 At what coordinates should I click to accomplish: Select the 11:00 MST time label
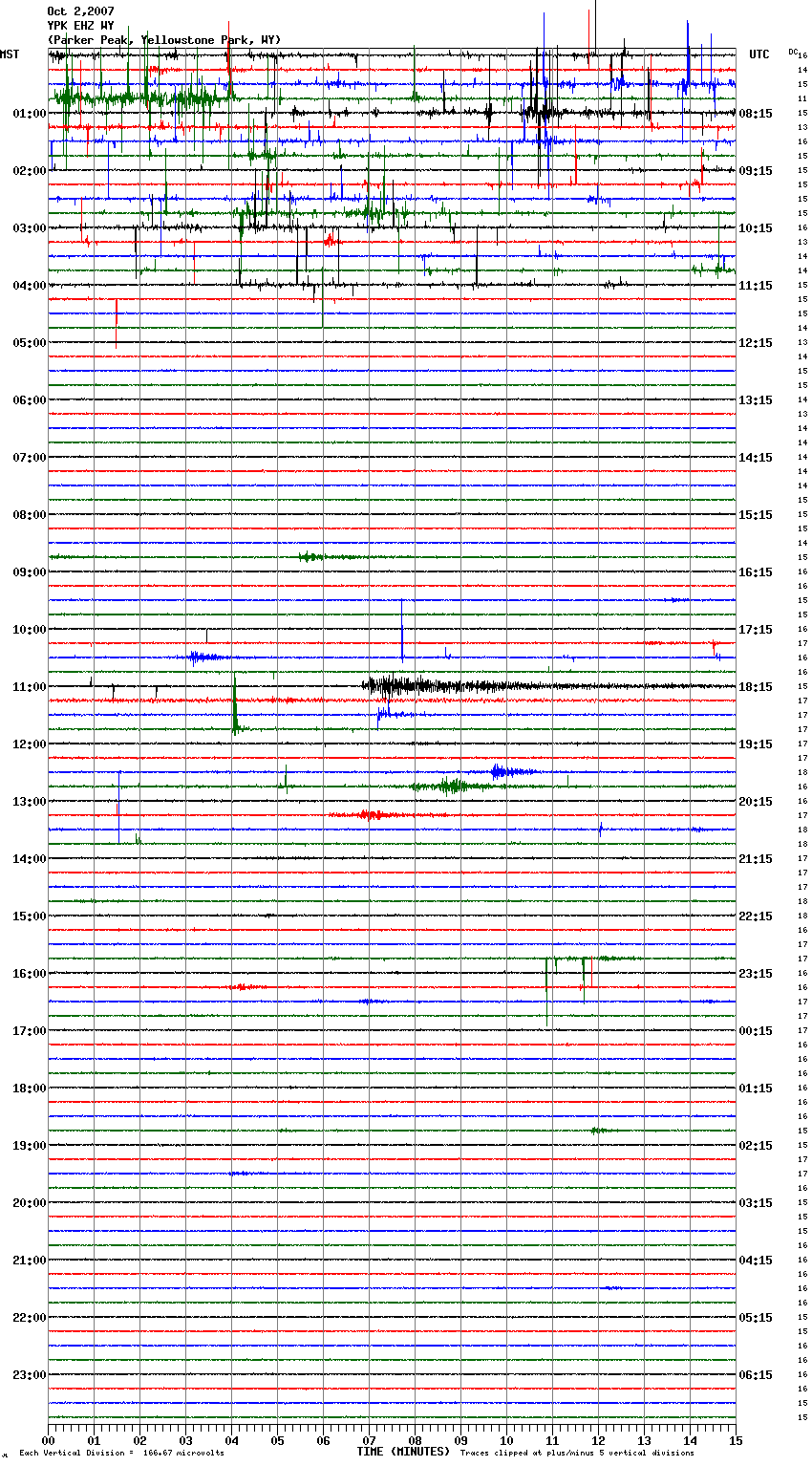click(x=30, y=687)
